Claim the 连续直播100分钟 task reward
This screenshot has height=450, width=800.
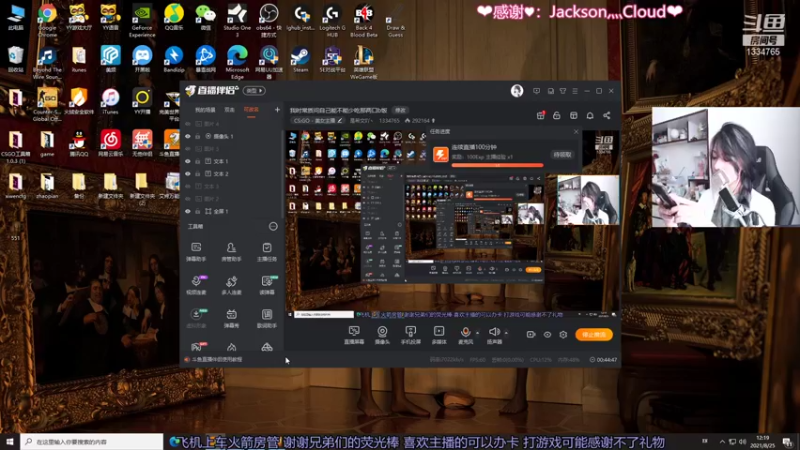tap(562, 155)
